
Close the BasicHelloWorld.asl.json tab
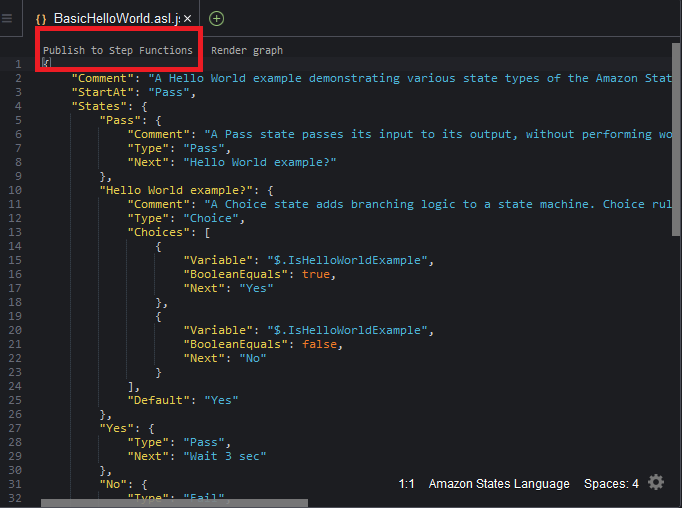(x=188, y=19)
